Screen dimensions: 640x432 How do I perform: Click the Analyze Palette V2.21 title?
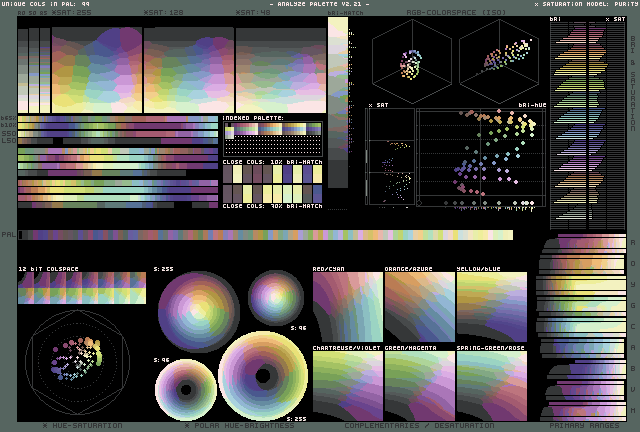point(319,4)
